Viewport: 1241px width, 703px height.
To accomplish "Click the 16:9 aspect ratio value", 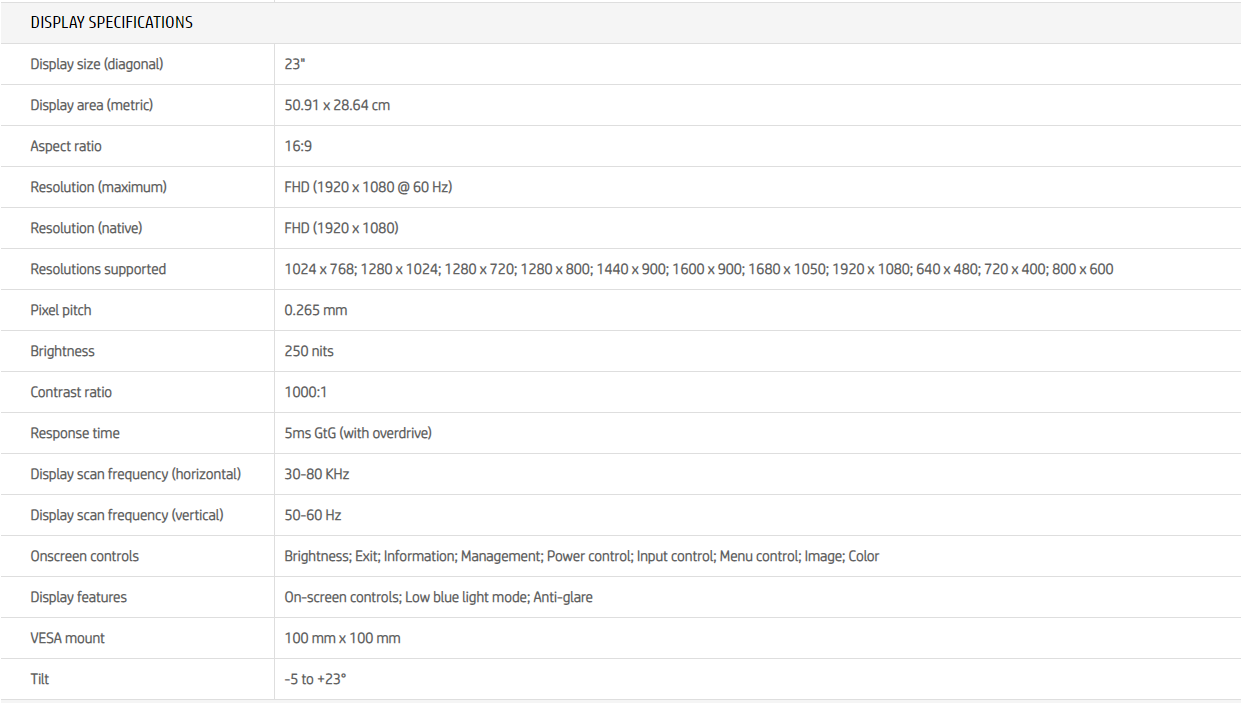I will [x=298, y=146].
